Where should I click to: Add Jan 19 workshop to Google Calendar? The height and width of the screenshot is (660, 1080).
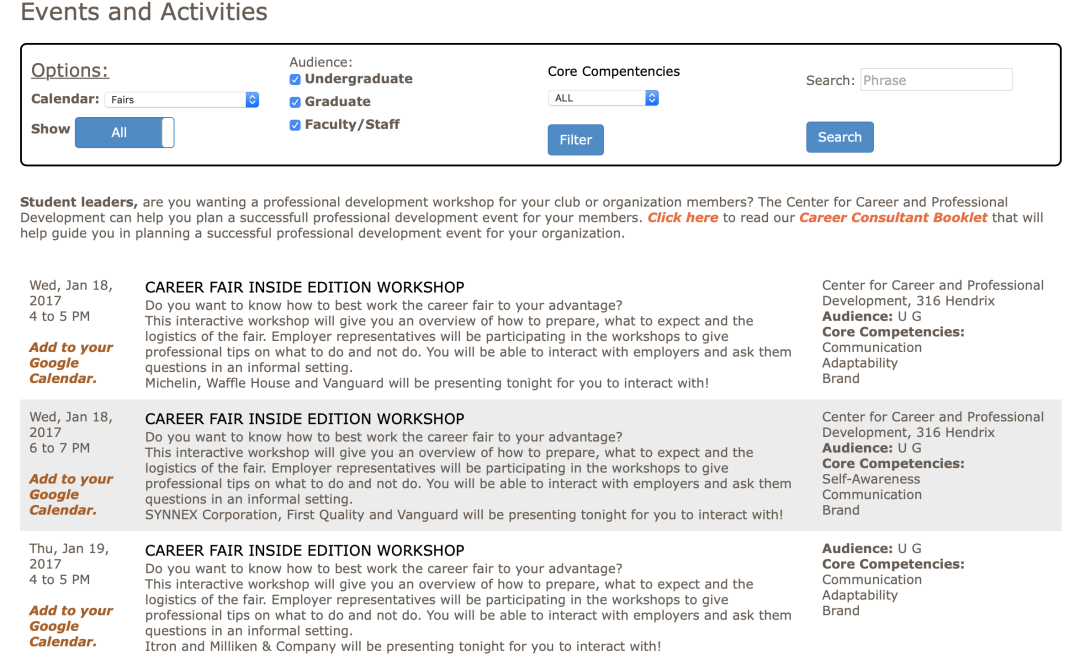[x=71, y=626]
